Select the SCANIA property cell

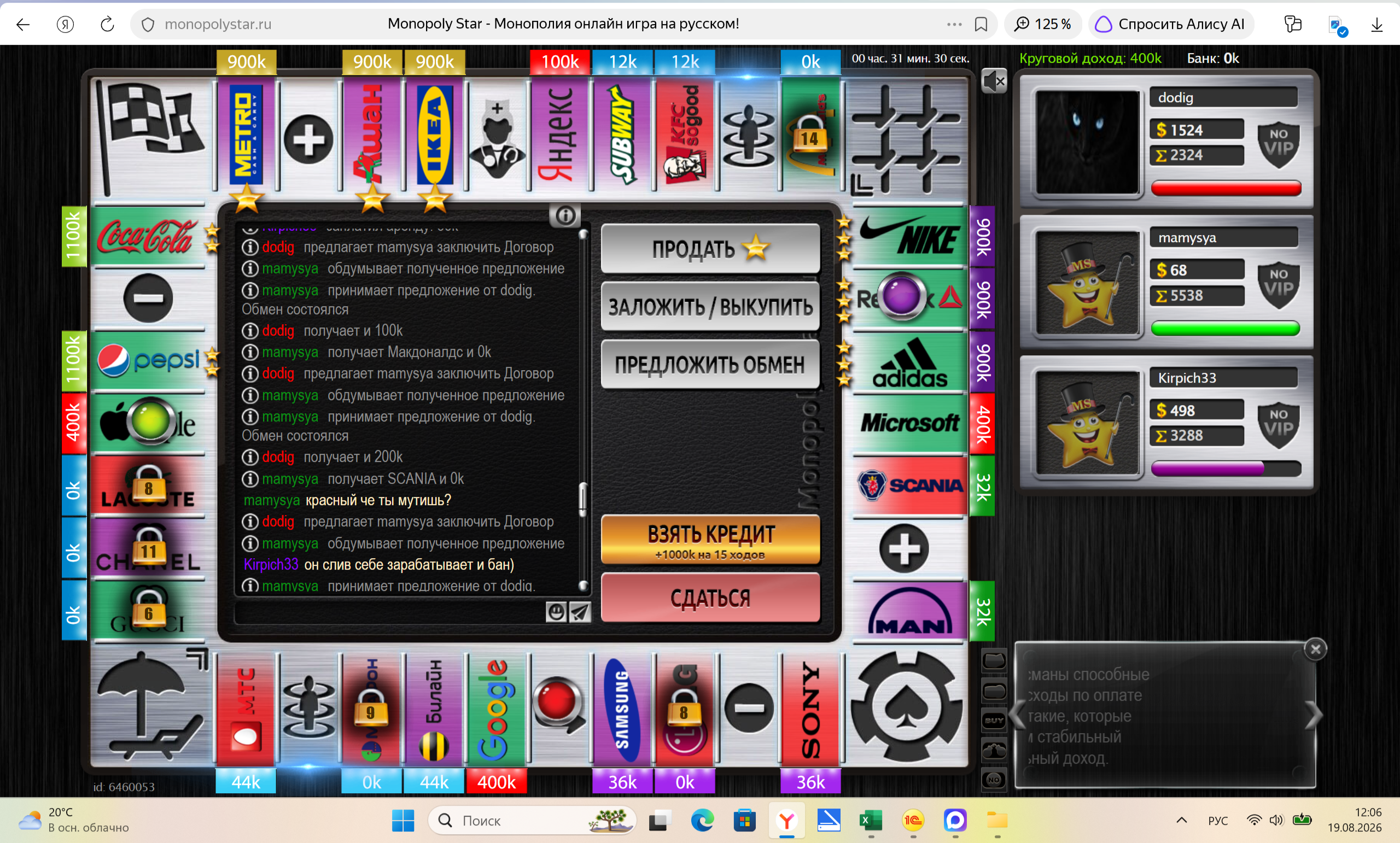click(x=909, y=485)
